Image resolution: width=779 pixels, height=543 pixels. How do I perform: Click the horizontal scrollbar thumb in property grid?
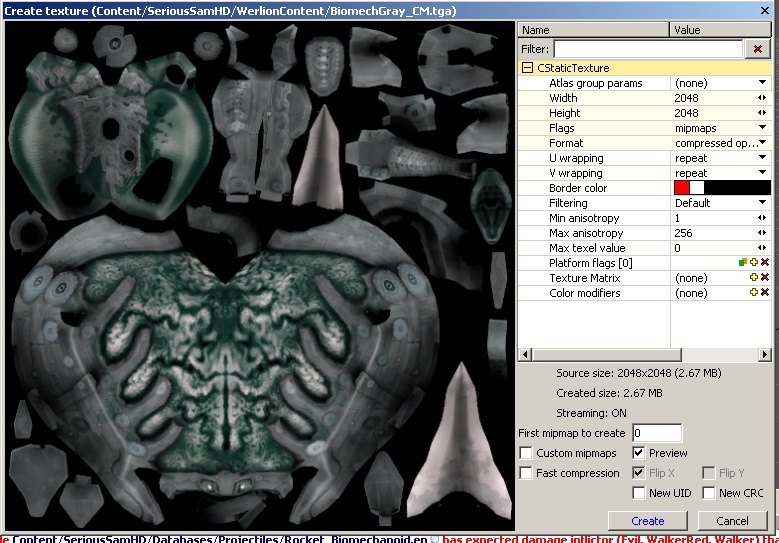click(x=607, y=354)
